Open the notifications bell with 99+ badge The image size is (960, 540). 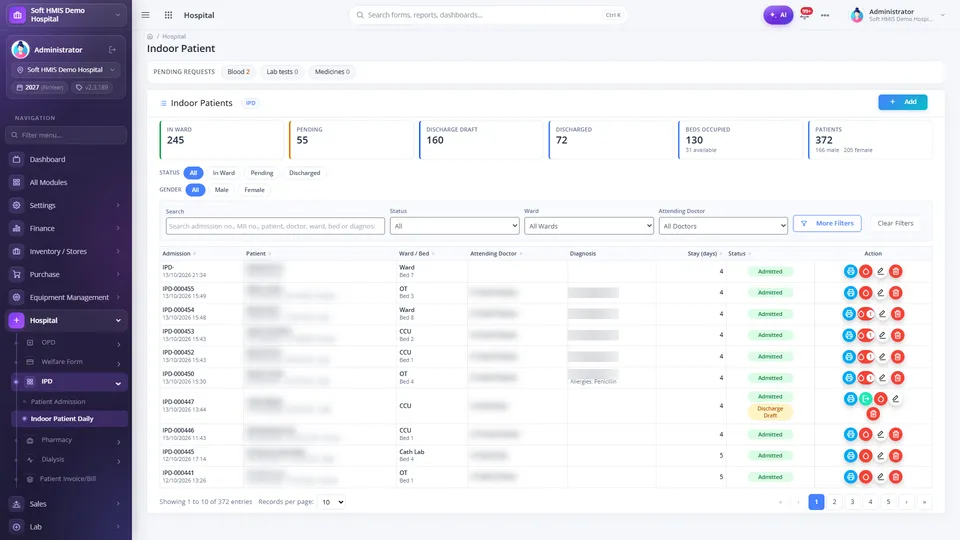(806, 14)
